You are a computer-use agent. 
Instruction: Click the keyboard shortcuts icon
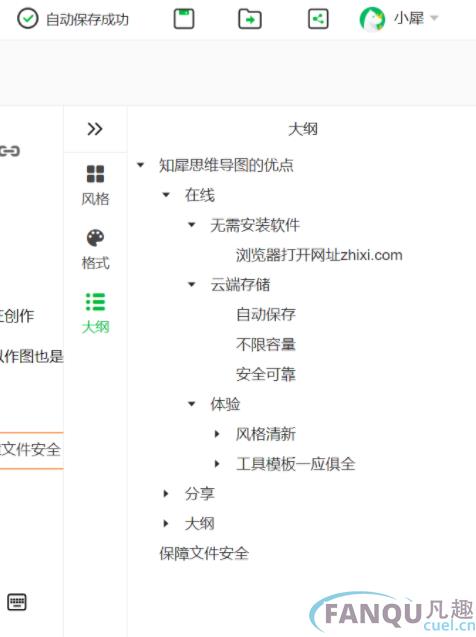click(17, 602)
